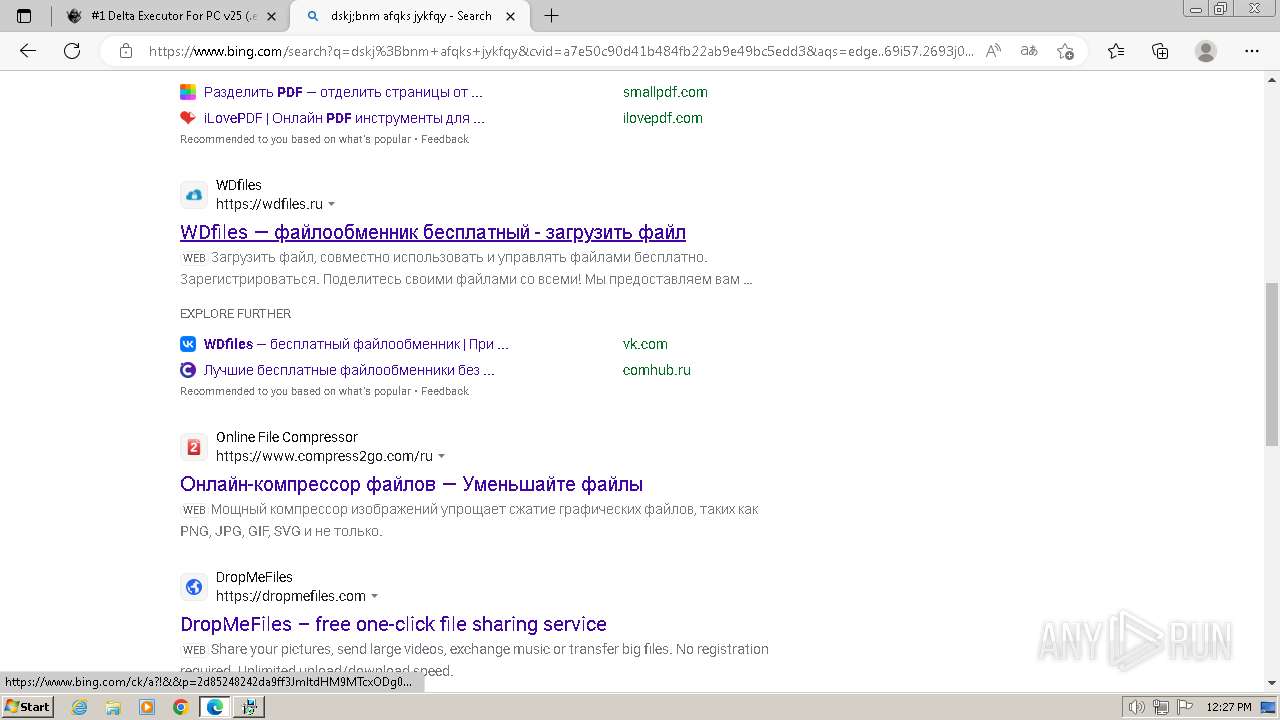The width and height of the screenshot is (1280, 720).
Task: Open the Collections icon
Action: pyautogui.click(x=1160, y=51)
